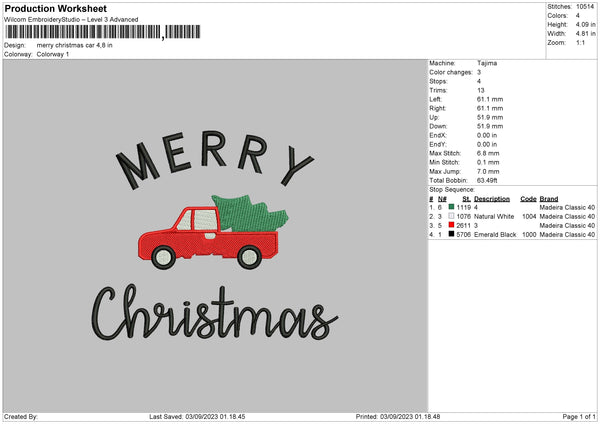Click the 'Emerald Black' description

click(x=495, y=234)
